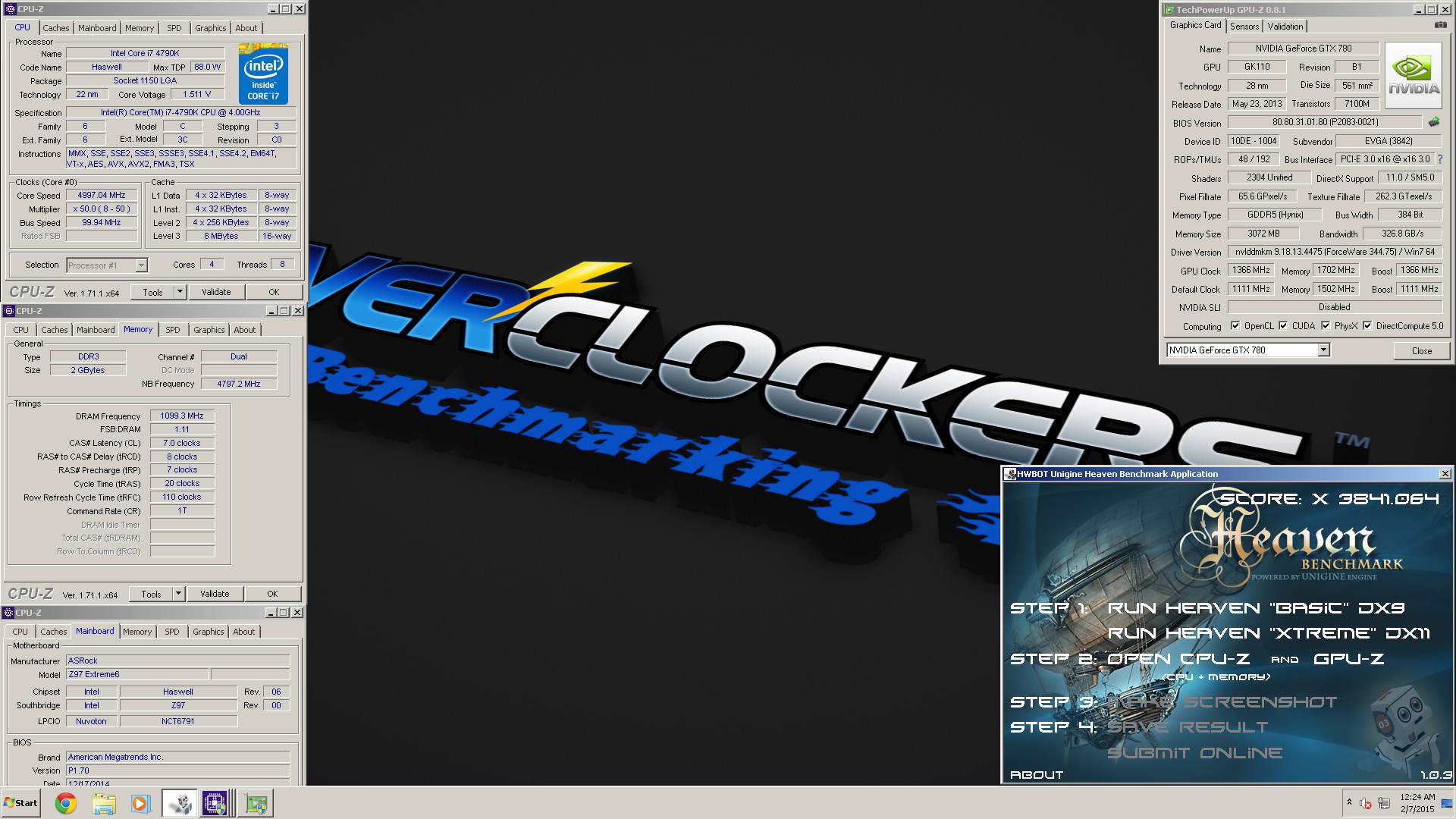Click OK in top CPU-Z window
The image size is (1456, 819).
tap(274, 292)
